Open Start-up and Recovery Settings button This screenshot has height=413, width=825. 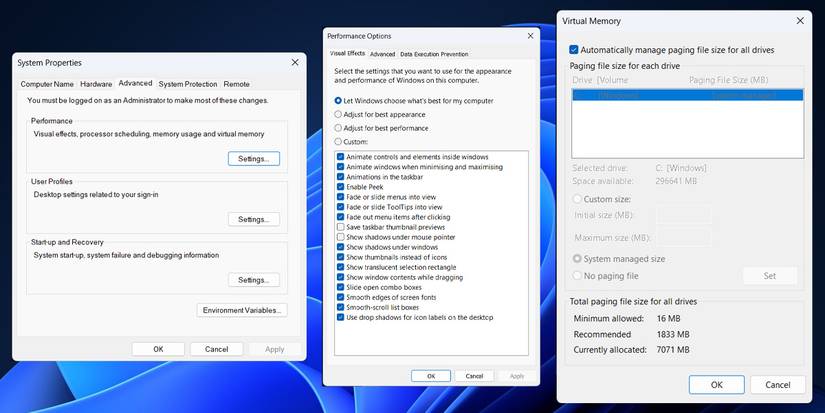(254, 280)
